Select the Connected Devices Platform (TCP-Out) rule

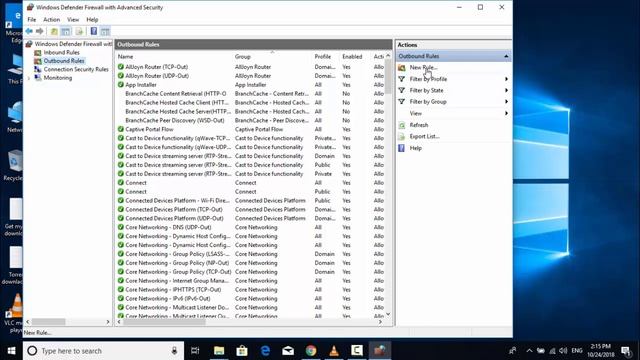pyautogui.click(x=174, y=209)
